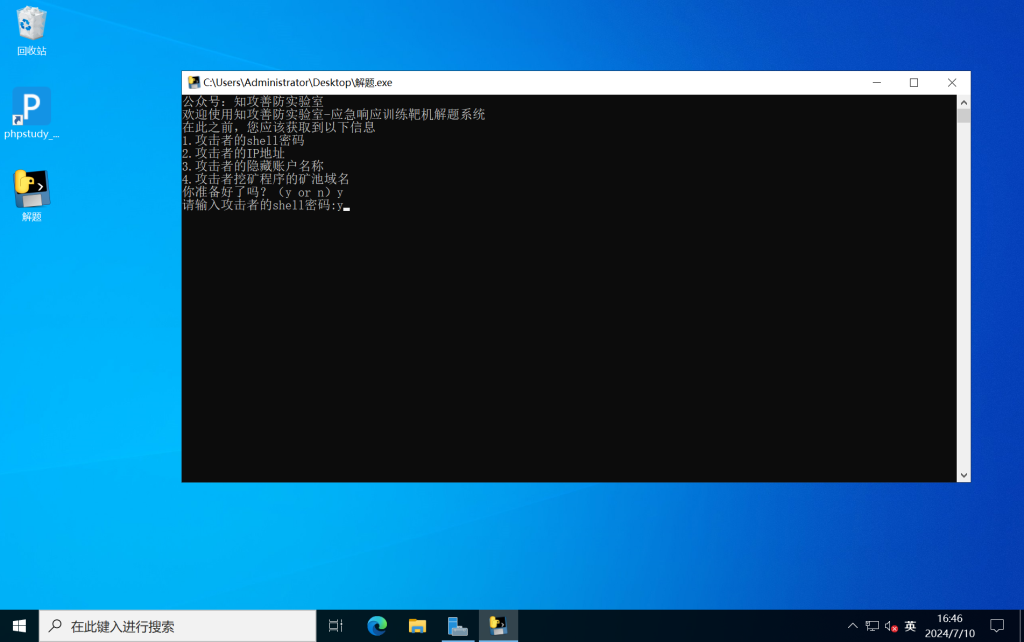The height and width of the screenshot is (642, 1024).
Task: Open console system menu via title bar icon
Action: click(194, 83)
